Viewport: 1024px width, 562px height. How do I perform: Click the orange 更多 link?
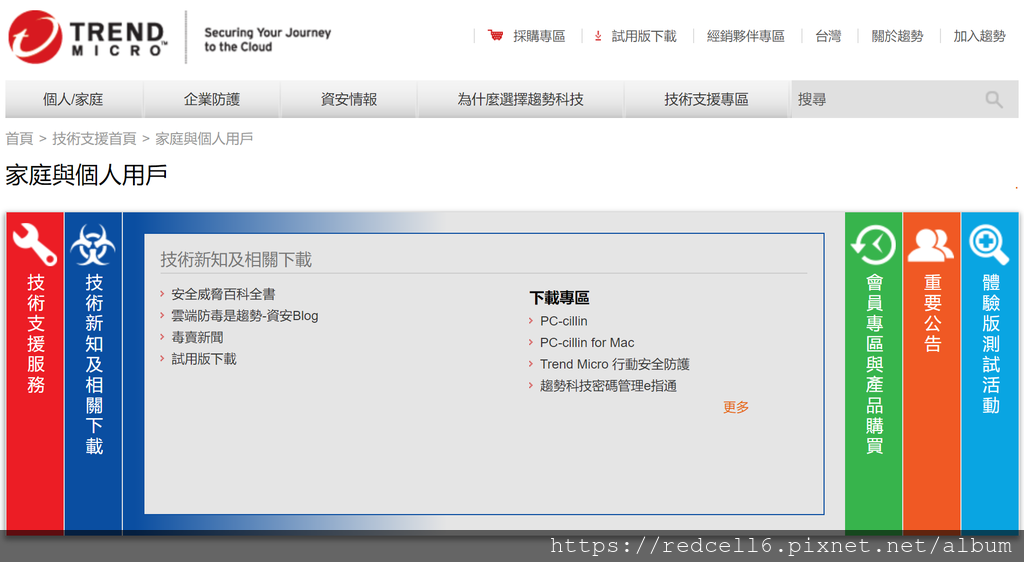[736, 407]
